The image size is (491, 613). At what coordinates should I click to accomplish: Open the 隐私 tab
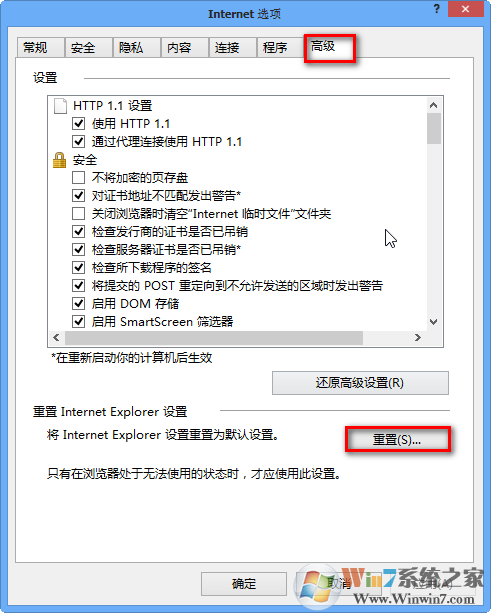tap(136, 48)
